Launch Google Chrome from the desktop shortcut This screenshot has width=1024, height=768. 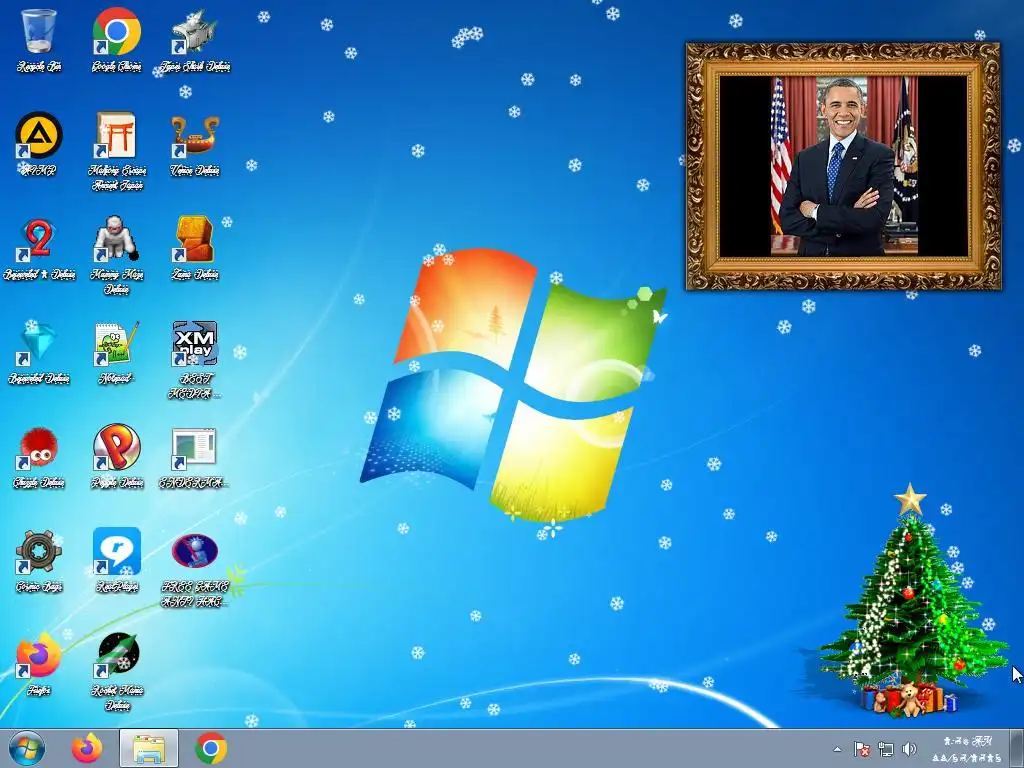coord(116,39)
